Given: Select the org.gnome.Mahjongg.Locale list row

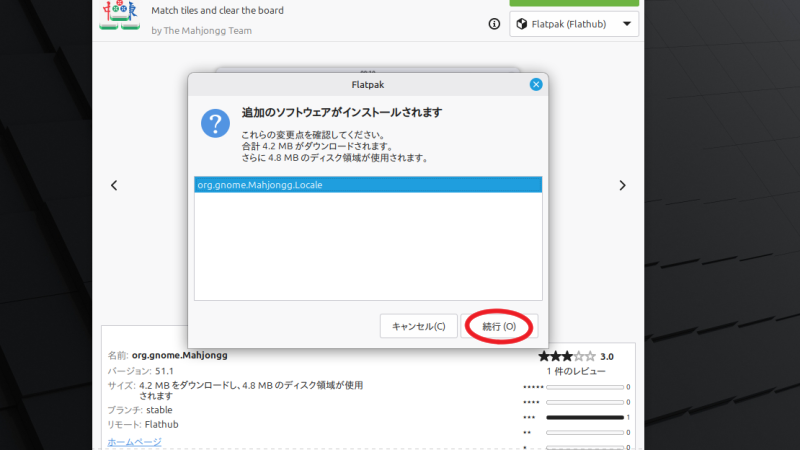Looking at the screenshot, I should pyautogui.click(x=368, y=185).
